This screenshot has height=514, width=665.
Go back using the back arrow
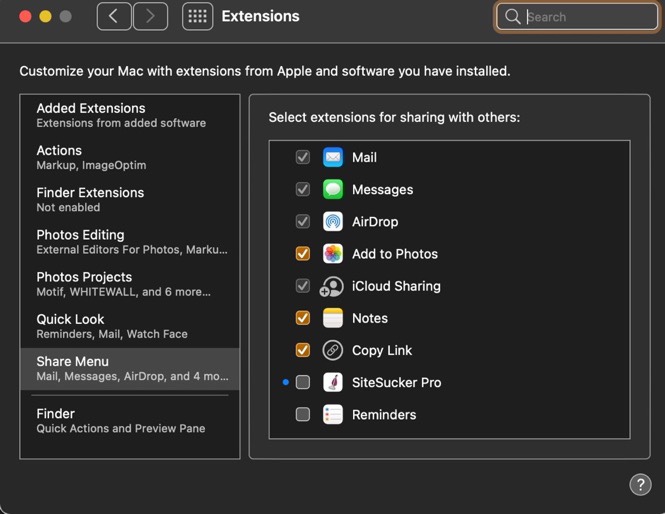[114, 16]
